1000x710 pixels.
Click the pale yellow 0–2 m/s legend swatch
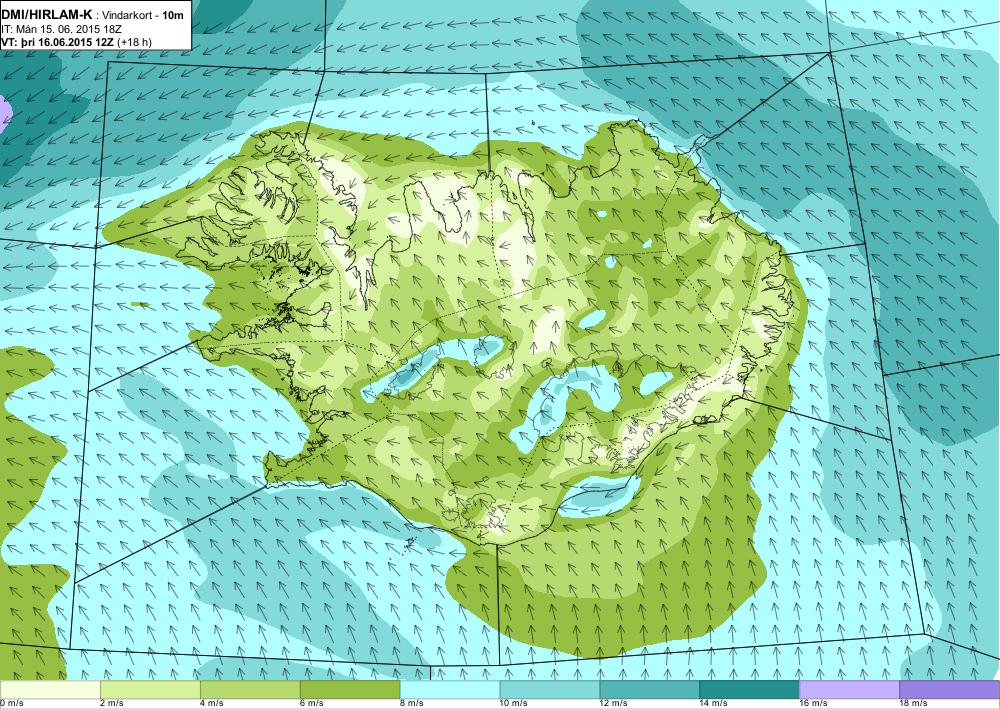(x=50, y=689)
